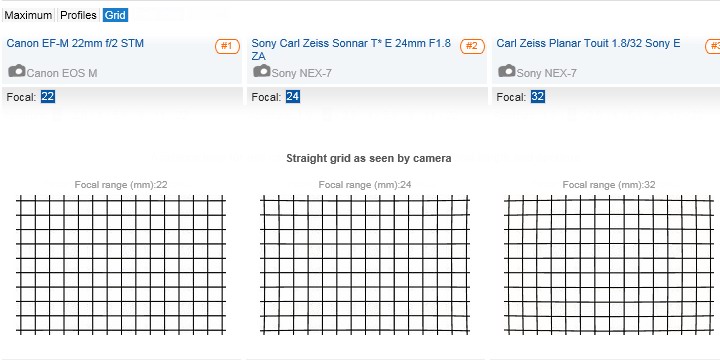This screenshot has width=720, height=360.
Task: Select Sony NEX-7 label under the Sonnar lens
Action: click(x=302, y=73)
